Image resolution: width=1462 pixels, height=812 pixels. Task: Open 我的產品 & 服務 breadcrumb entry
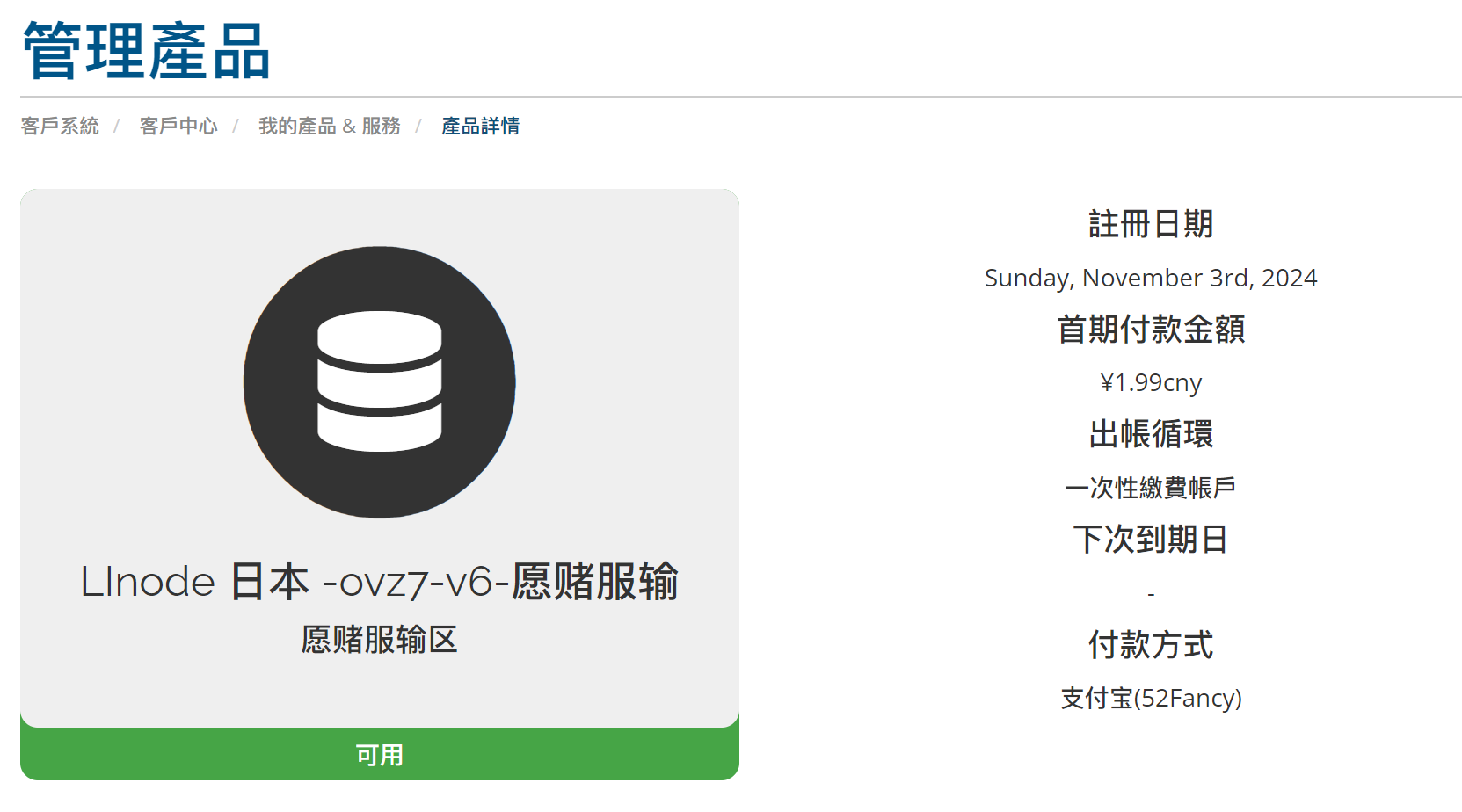click(330, 125)
